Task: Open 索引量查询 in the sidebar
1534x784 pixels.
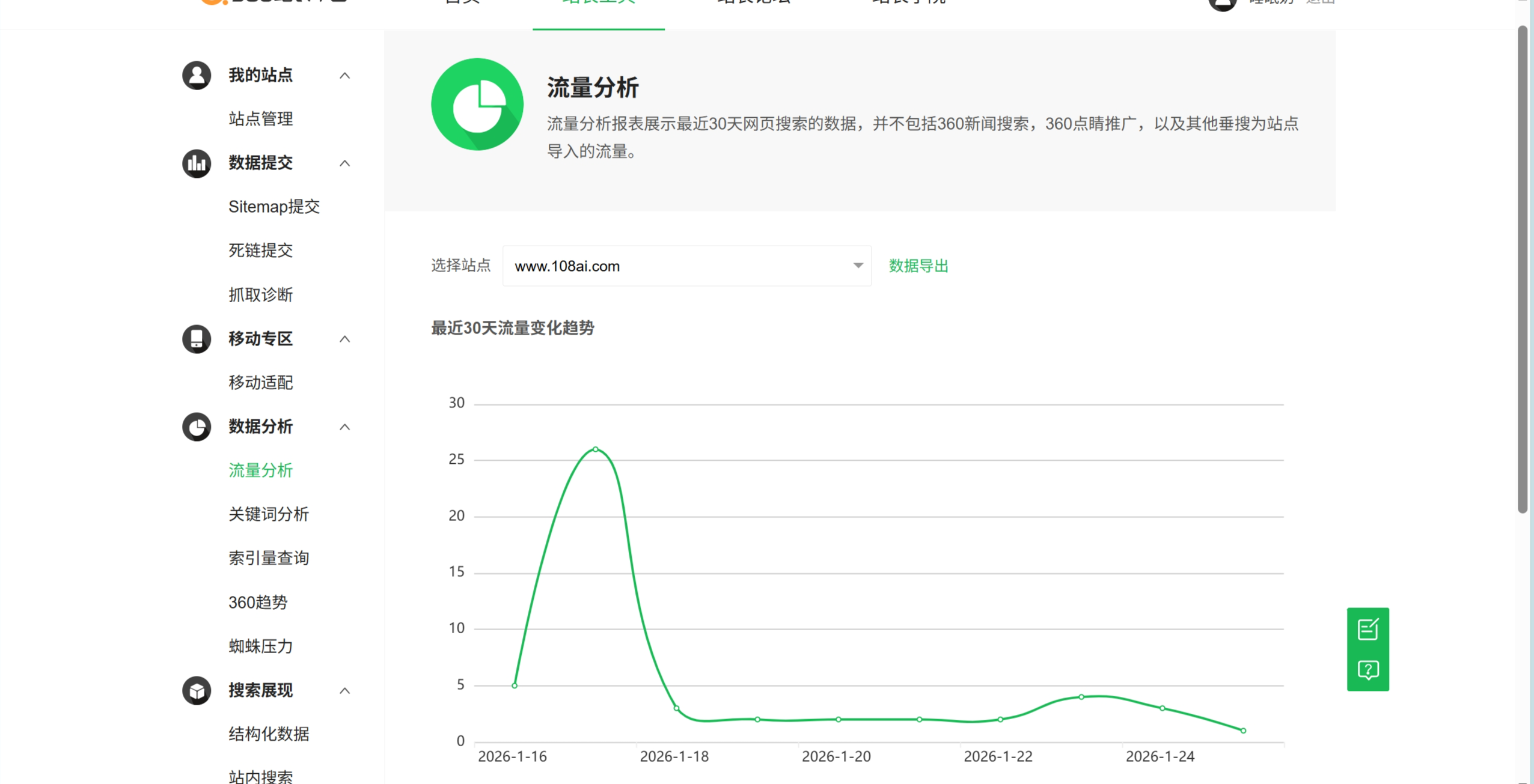Action: (269, 558)
